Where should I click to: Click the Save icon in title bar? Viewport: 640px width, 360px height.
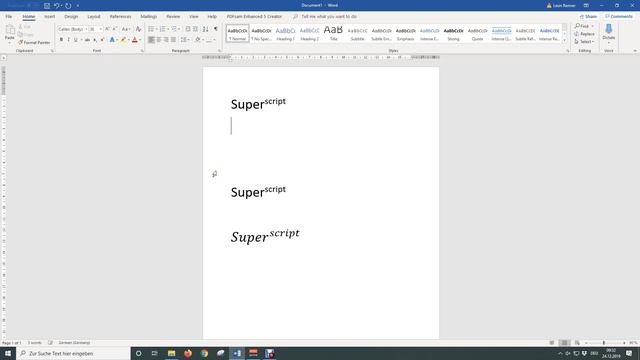coord(47,6)
